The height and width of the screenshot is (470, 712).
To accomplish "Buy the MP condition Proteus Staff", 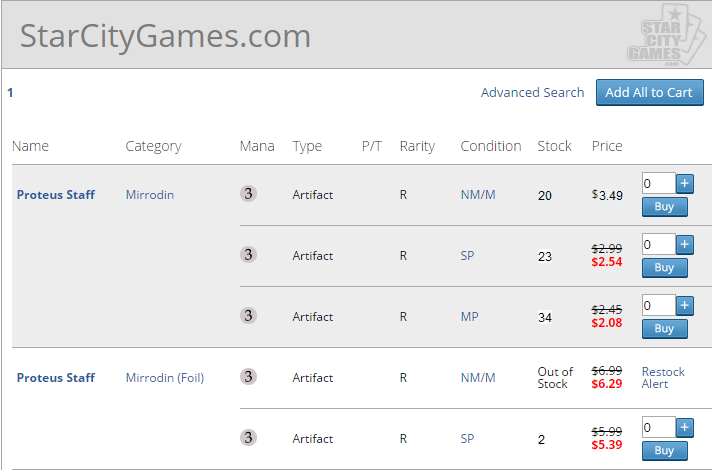I will point(664,328).
